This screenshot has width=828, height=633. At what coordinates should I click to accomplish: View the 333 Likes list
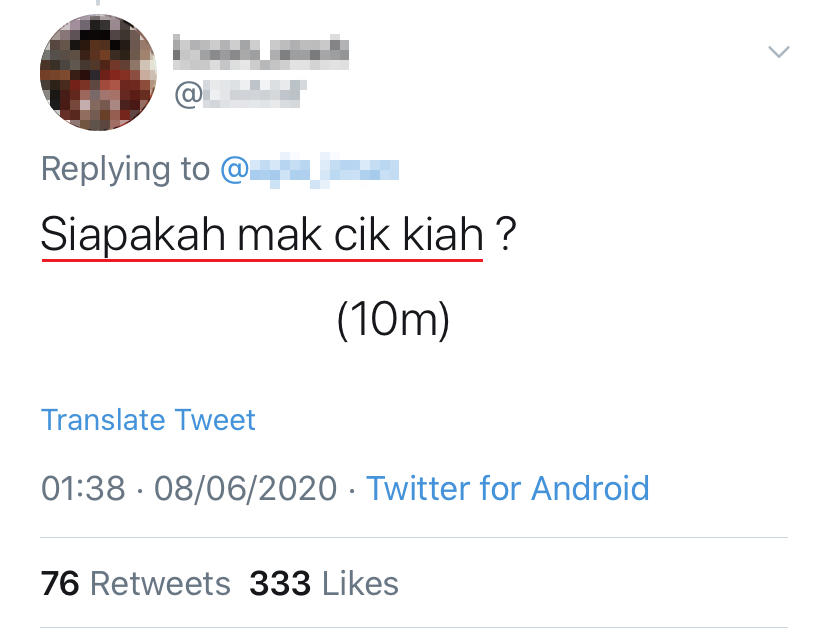pos(323,583)
